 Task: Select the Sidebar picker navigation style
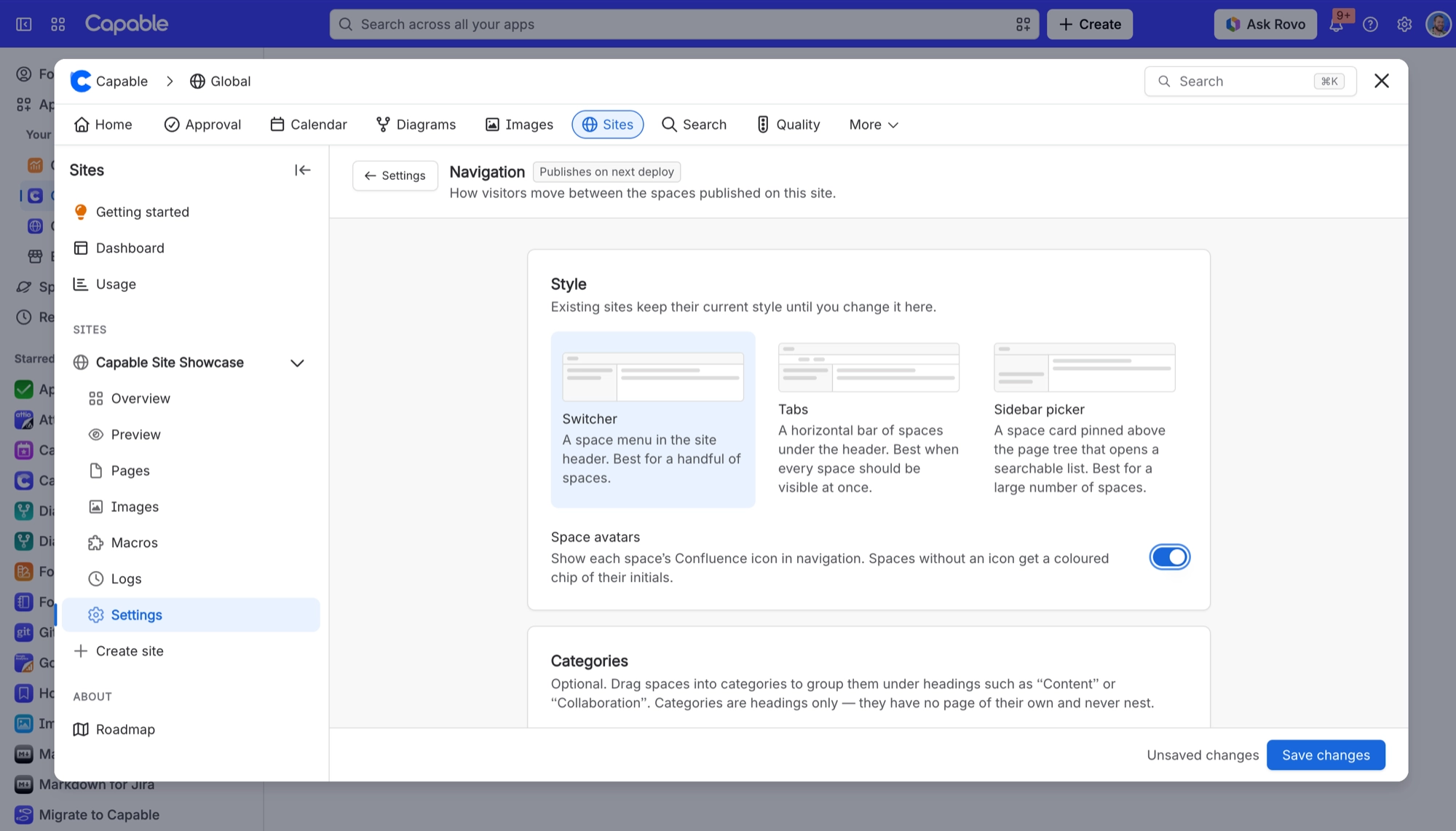pyautogui.click(x=1084, y=420)
